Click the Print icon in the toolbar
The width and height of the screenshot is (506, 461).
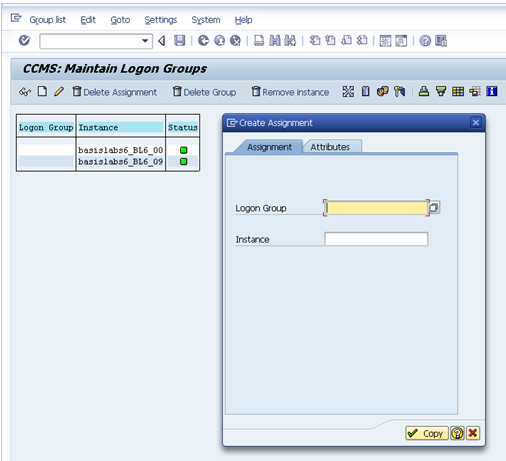tap(259, 41)
